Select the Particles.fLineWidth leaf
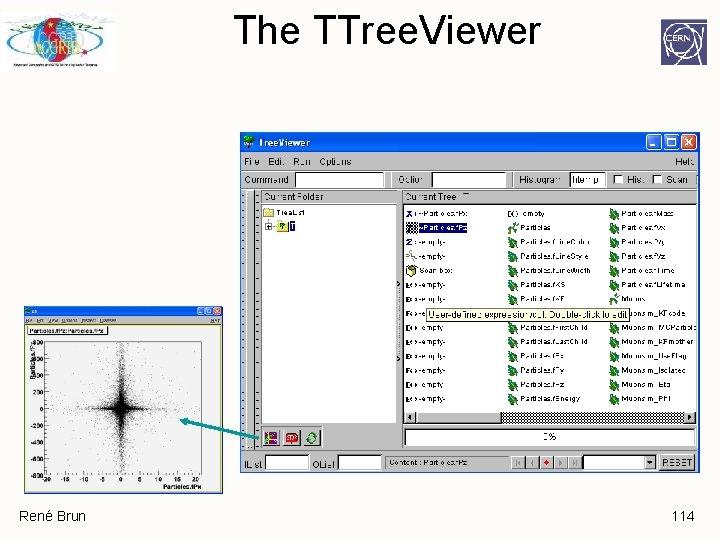 click(549, 270)
